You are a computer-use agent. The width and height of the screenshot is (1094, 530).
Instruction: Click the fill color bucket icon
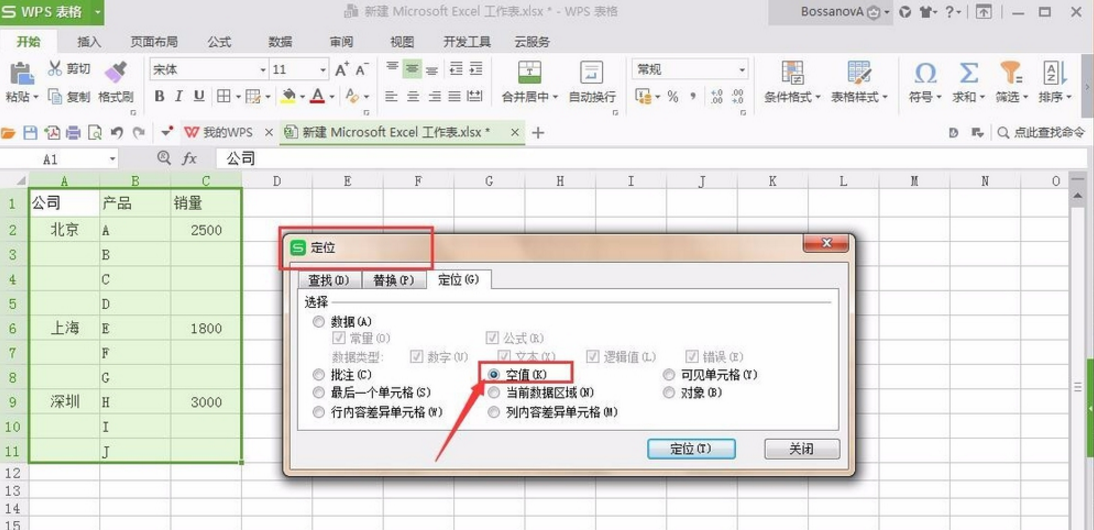288,96
